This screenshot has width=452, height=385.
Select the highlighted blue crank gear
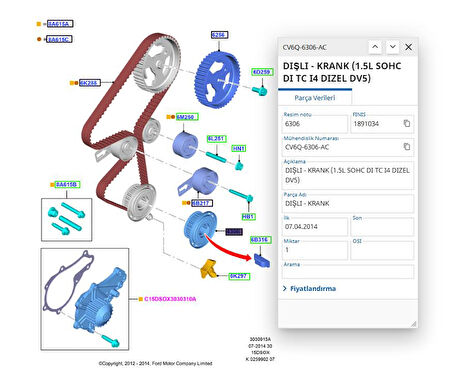coord(200,229)
